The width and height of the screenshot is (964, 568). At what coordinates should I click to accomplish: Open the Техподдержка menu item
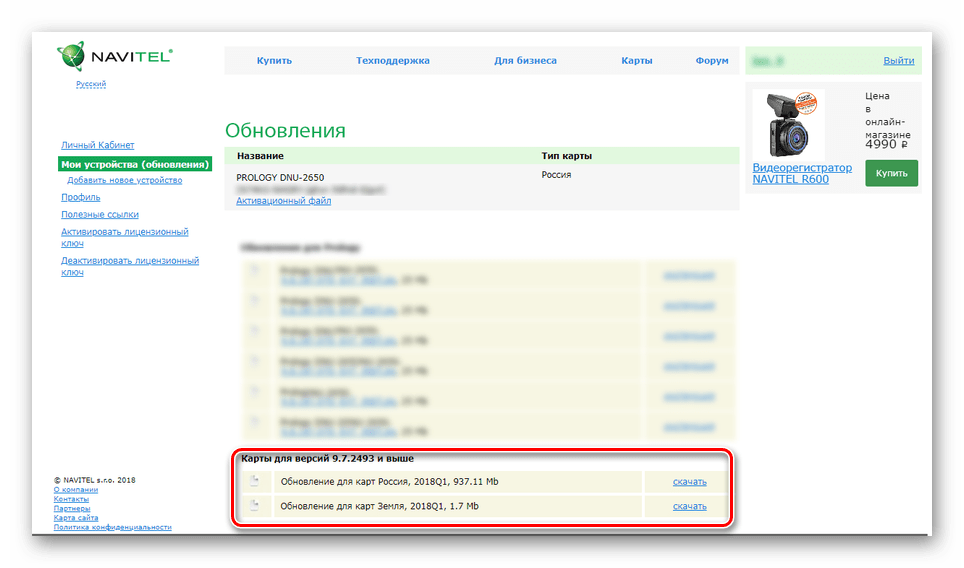393,60
